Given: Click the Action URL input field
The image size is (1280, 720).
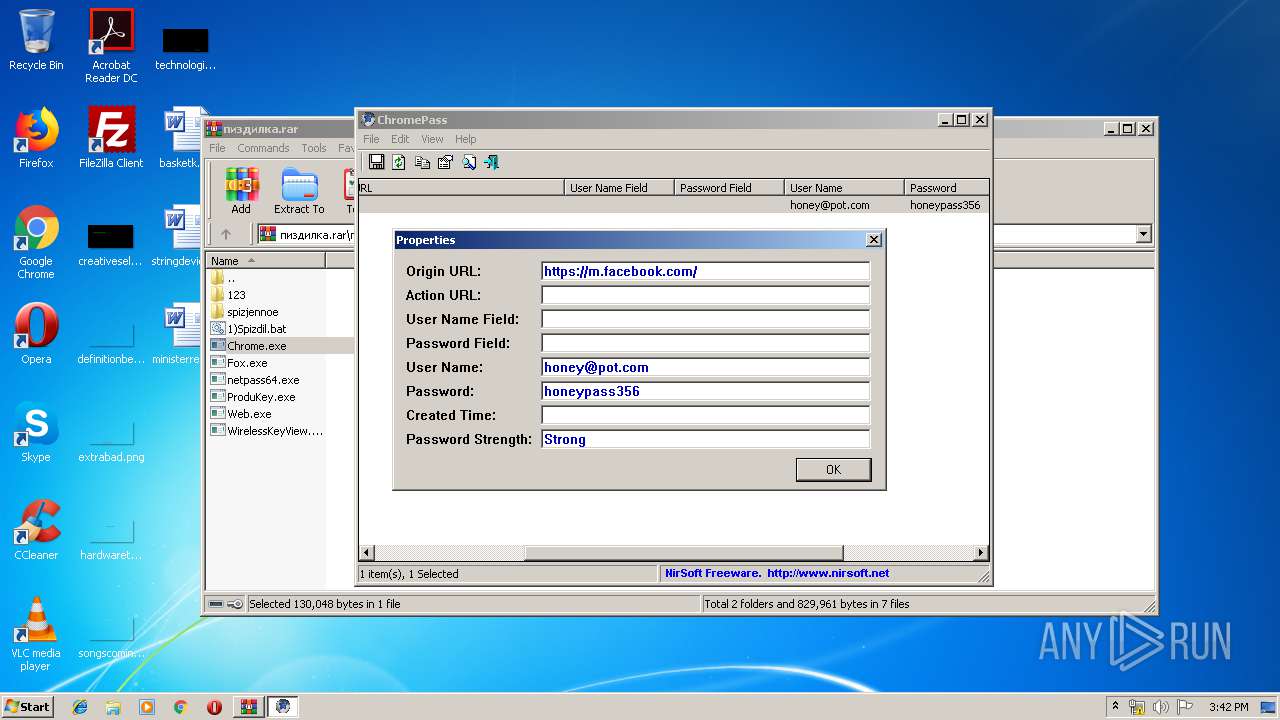Looking at the screenshot, I should pyautogui.click(x=705, y=295).
